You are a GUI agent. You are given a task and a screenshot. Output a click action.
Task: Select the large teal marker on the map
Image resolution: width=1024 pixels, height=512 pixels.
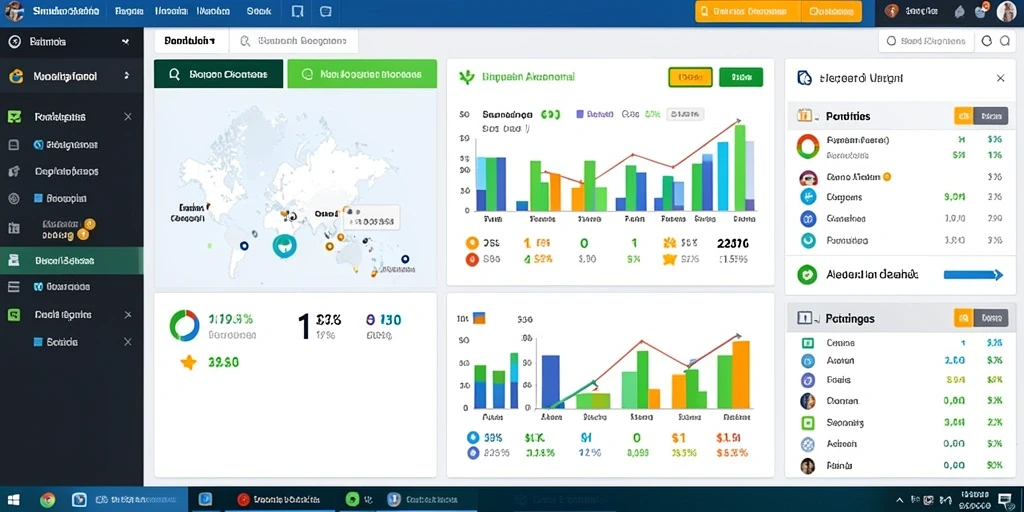(x=284, y=245)
